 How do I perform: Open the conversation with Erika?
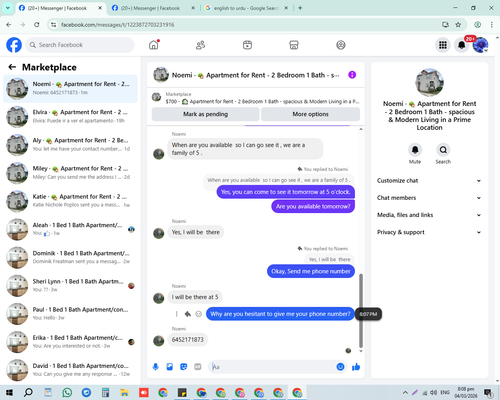pos(70,342)
